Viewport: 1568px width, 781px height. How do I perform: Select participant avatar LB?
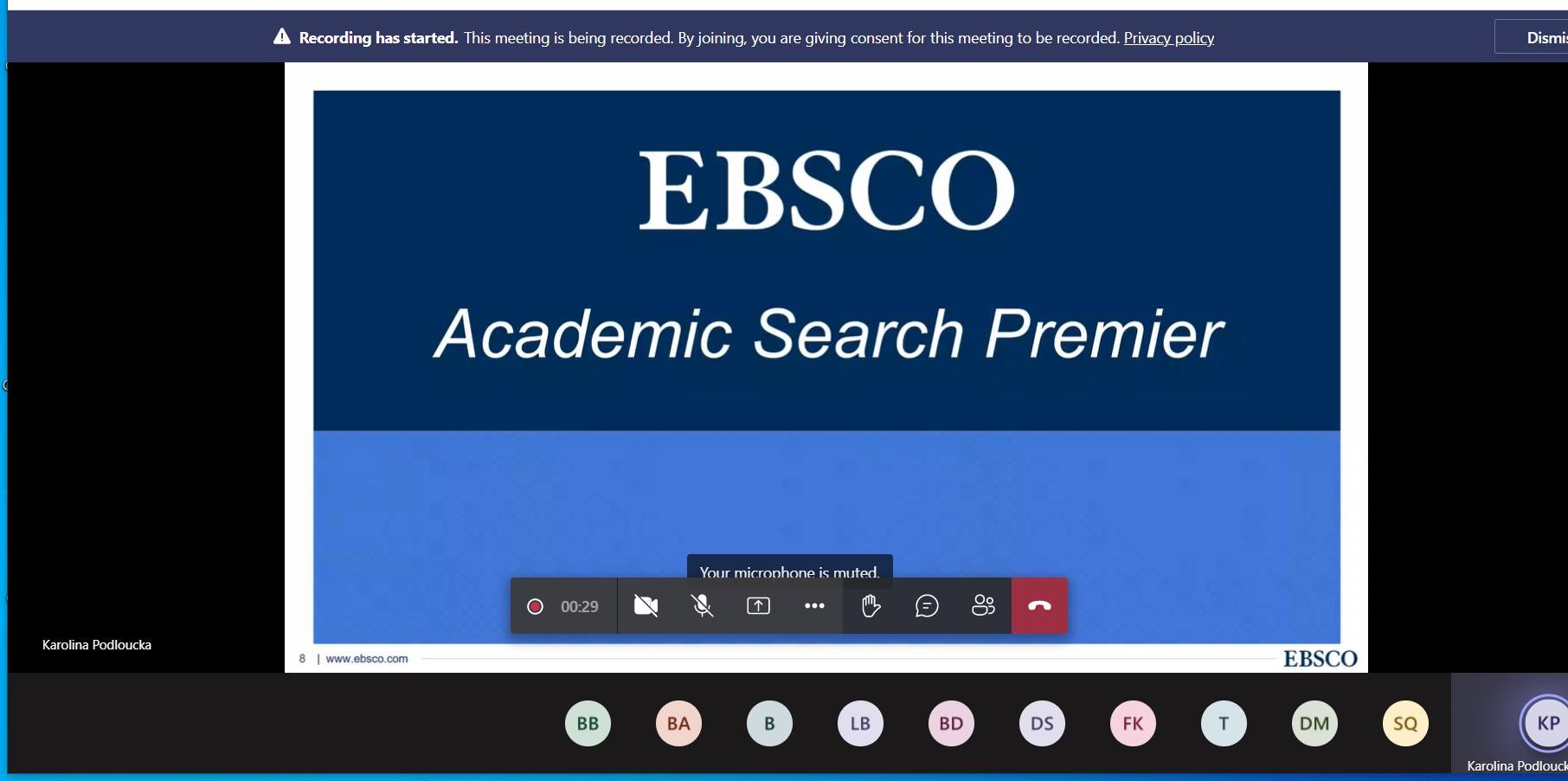[860, 723]
